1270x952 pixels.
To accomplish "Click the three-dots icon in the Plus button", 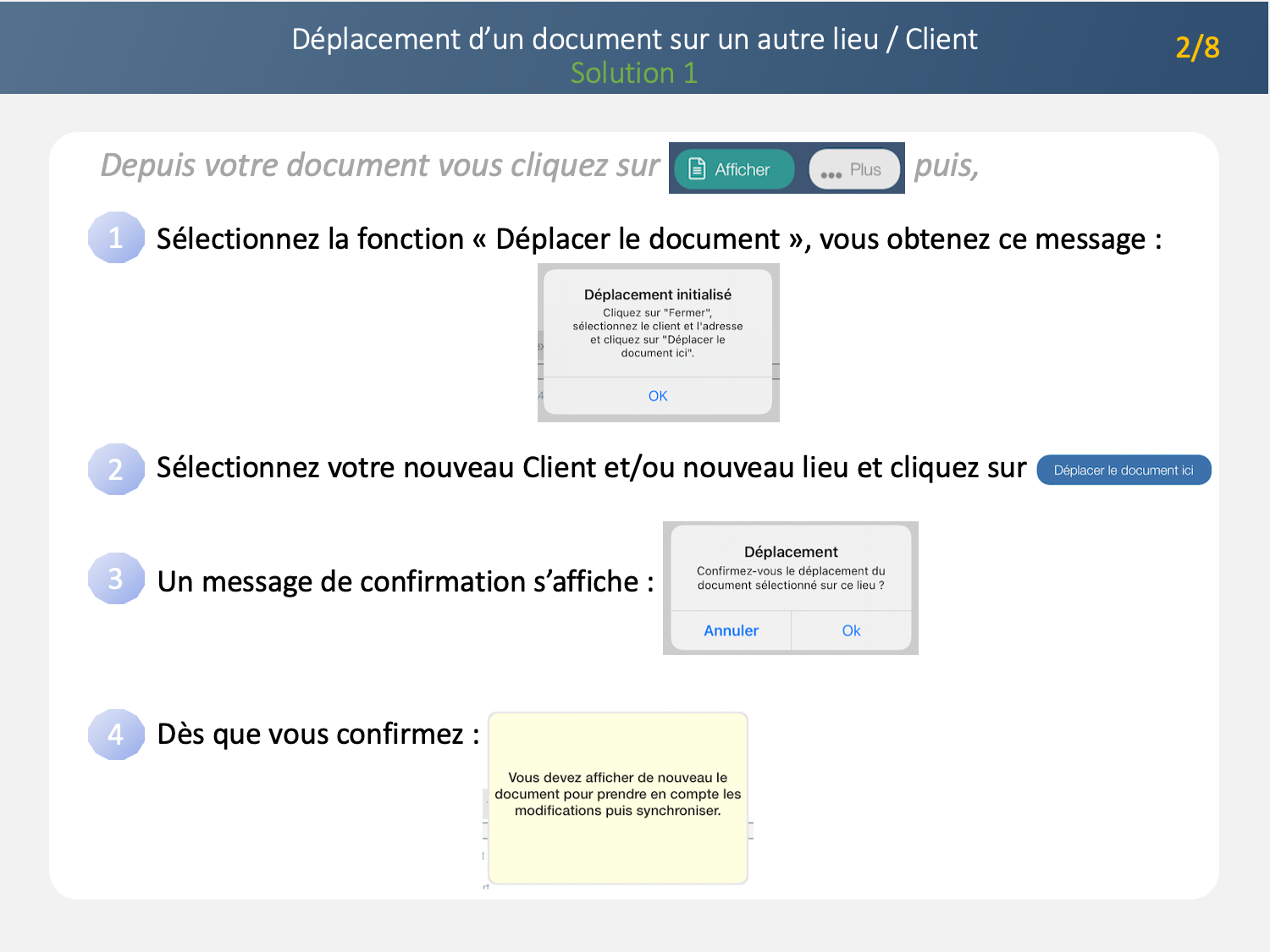I will pyautogui.click(x=831, y=173).
